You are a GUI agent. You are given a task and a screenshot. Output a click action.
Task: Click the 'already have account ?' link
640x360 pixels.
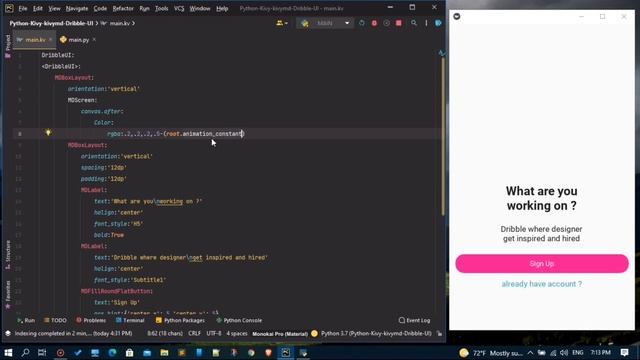(x=542, y=284)
